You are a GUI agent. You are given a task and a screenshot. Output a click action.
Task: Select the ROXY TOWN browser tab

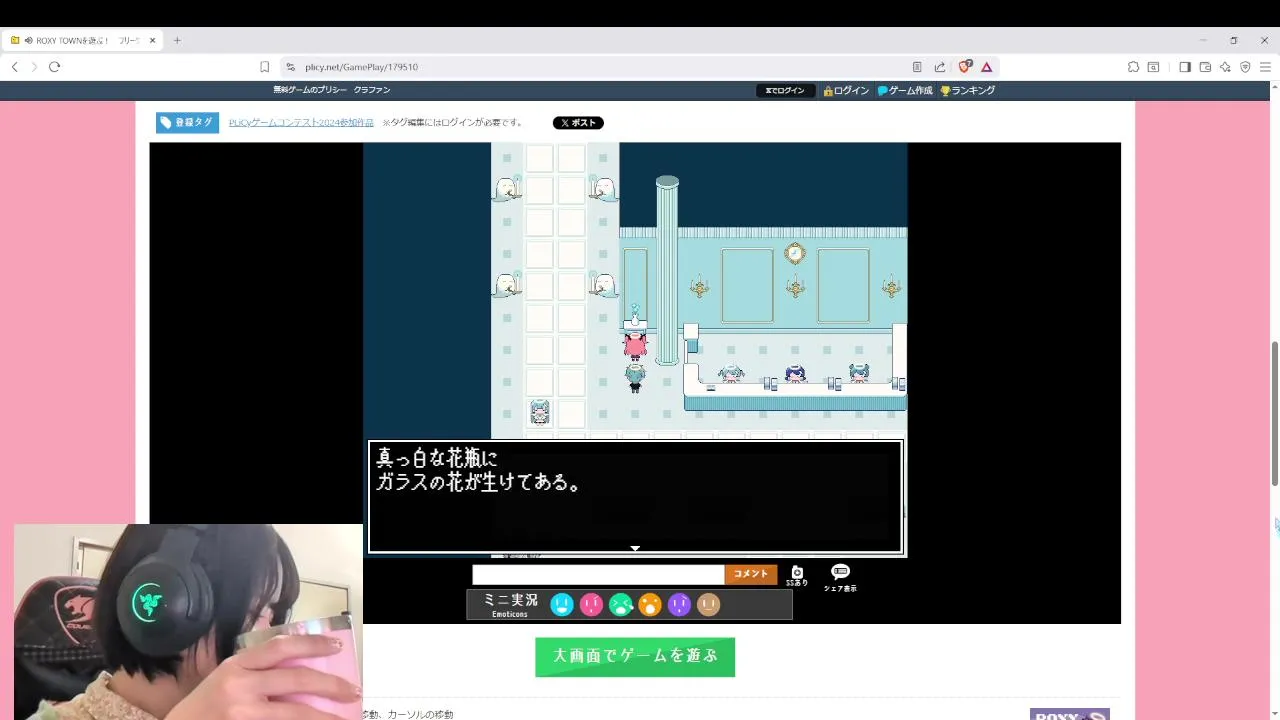82,40
